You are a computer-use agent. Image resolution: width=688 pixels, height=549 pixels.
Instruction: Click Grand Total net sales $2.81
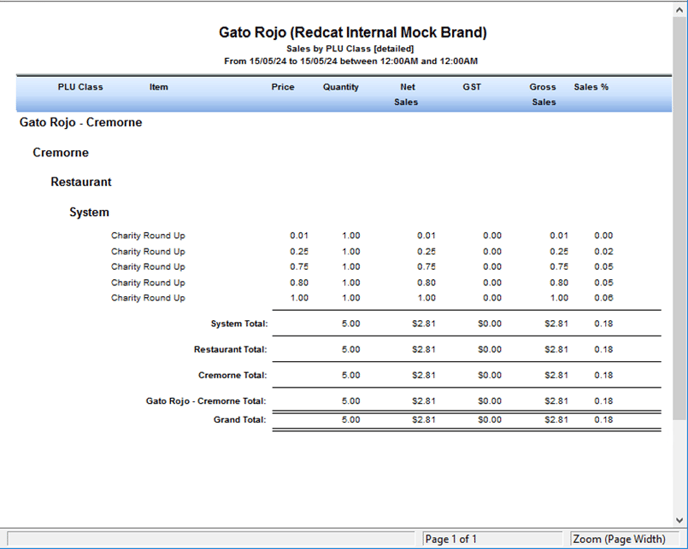424,420
